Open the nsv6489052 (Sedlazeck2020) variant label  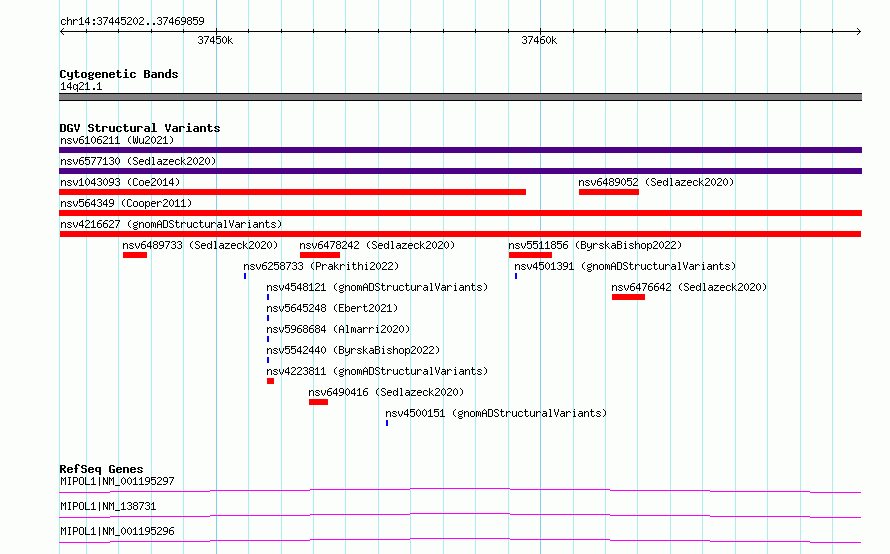(656, 182)
